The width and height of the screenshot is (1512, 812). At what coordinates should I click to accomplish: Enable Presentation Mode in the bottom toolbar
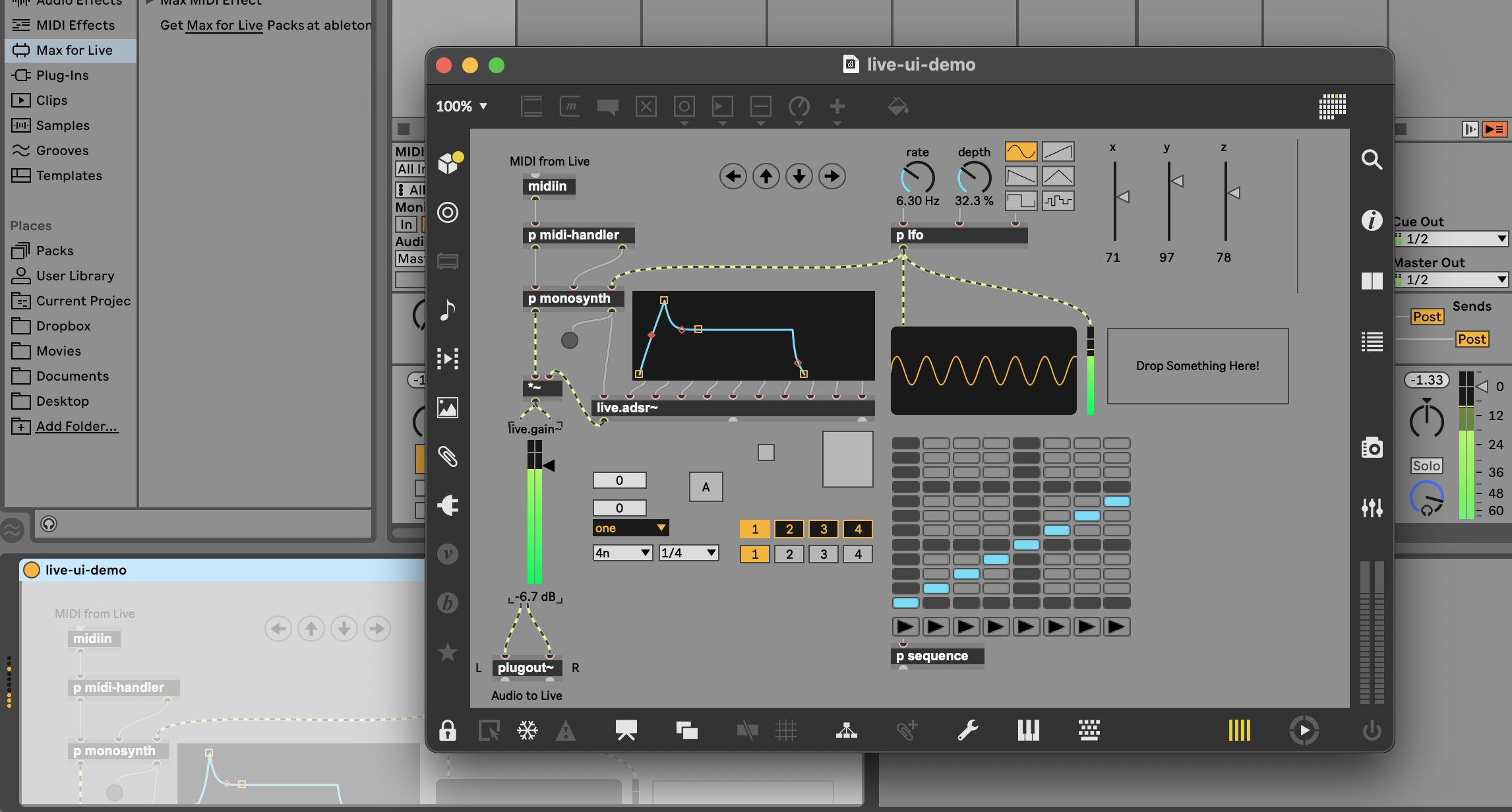(626, 730)
